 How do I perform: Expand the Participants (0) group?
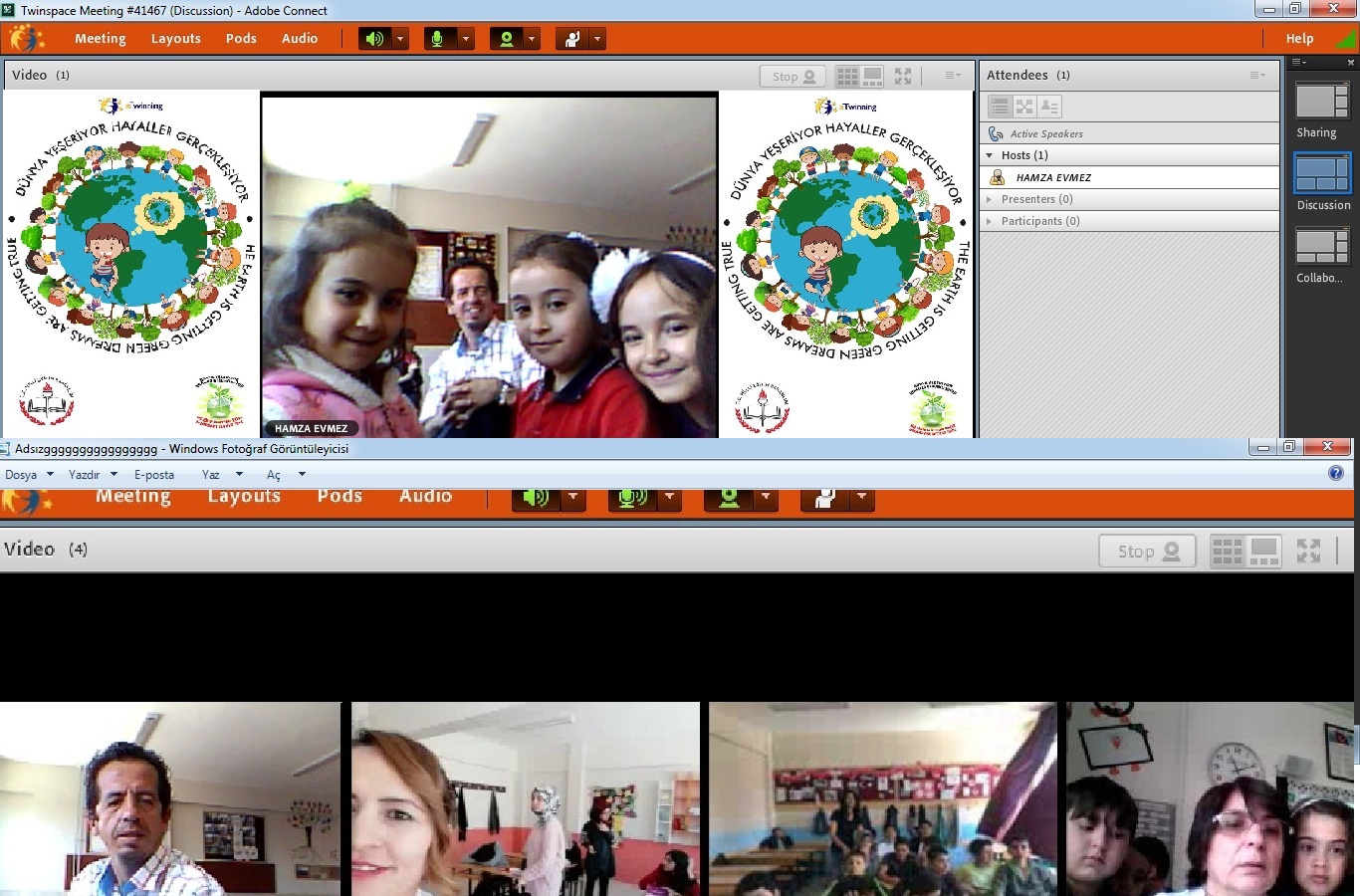989,221
